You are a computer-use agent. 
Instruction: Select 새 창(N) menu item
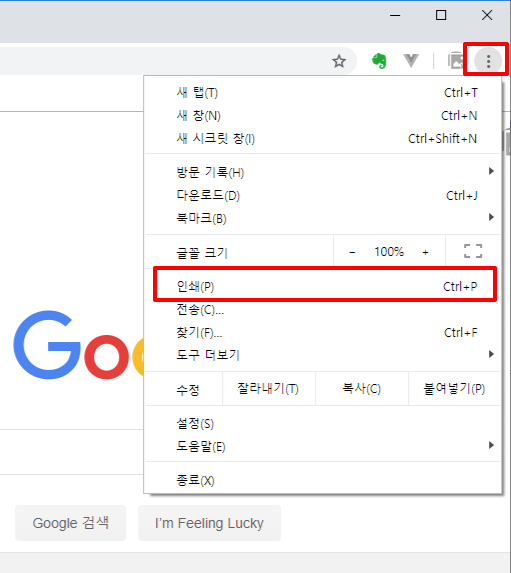point(322,116)
